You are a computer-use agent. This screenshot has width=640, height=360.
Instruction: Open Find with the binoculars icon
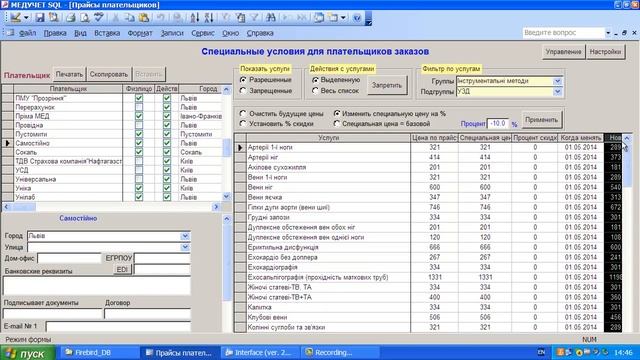point(271,18)
